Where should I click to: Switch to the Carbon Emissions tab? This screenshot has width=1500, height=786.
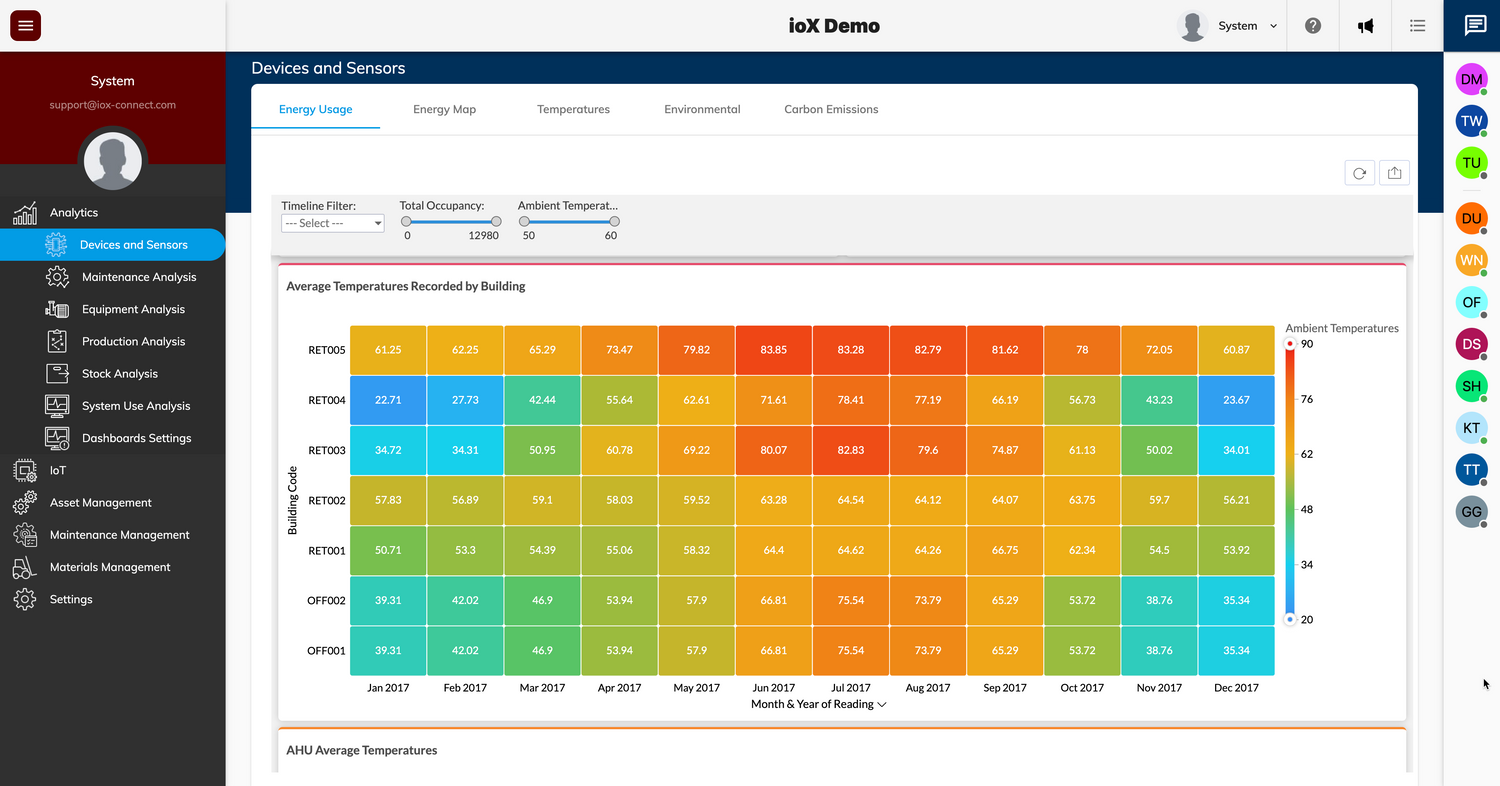click(830, 109)
